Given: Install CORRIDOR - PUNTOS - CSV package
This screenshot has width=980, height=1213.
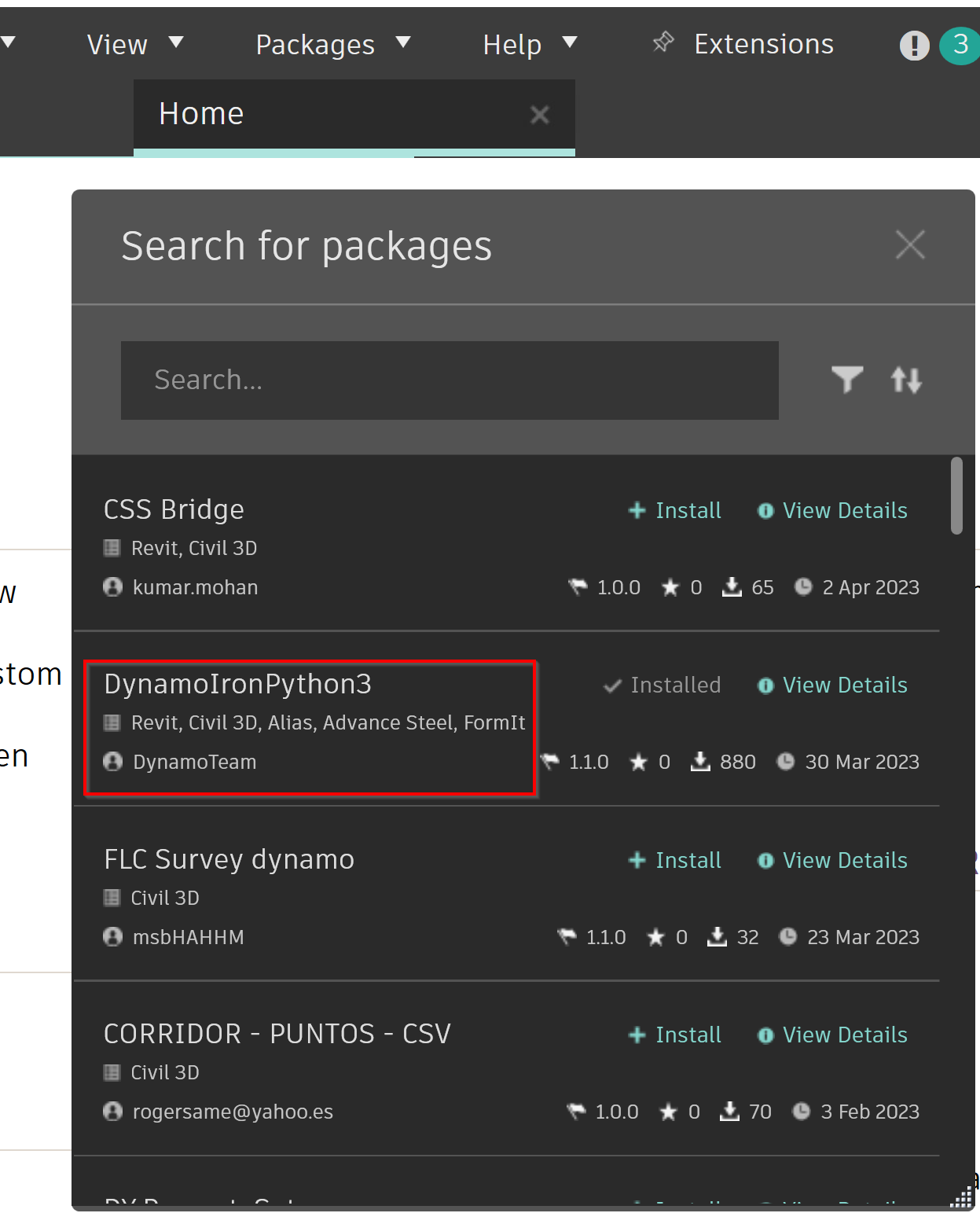Looking at the screenshot, I should point(675,1035).
